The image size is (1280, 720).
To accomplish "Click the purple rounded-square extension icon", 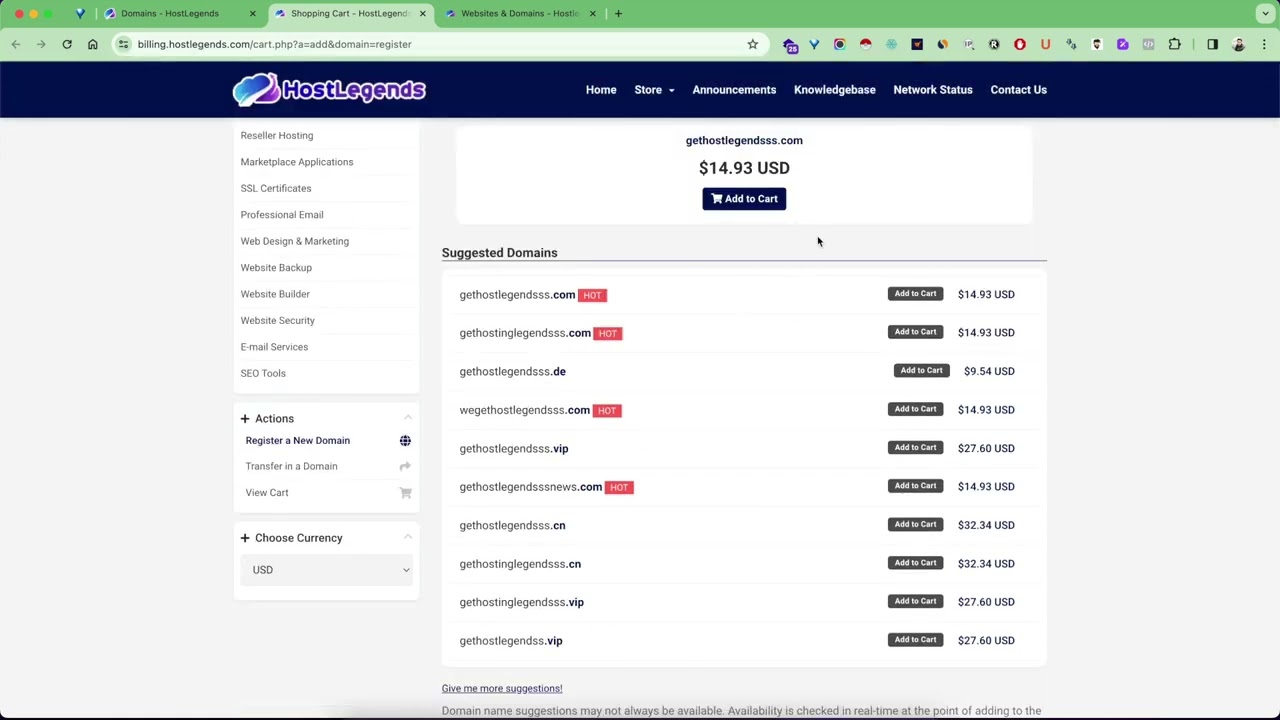I will coord(1122,44).
